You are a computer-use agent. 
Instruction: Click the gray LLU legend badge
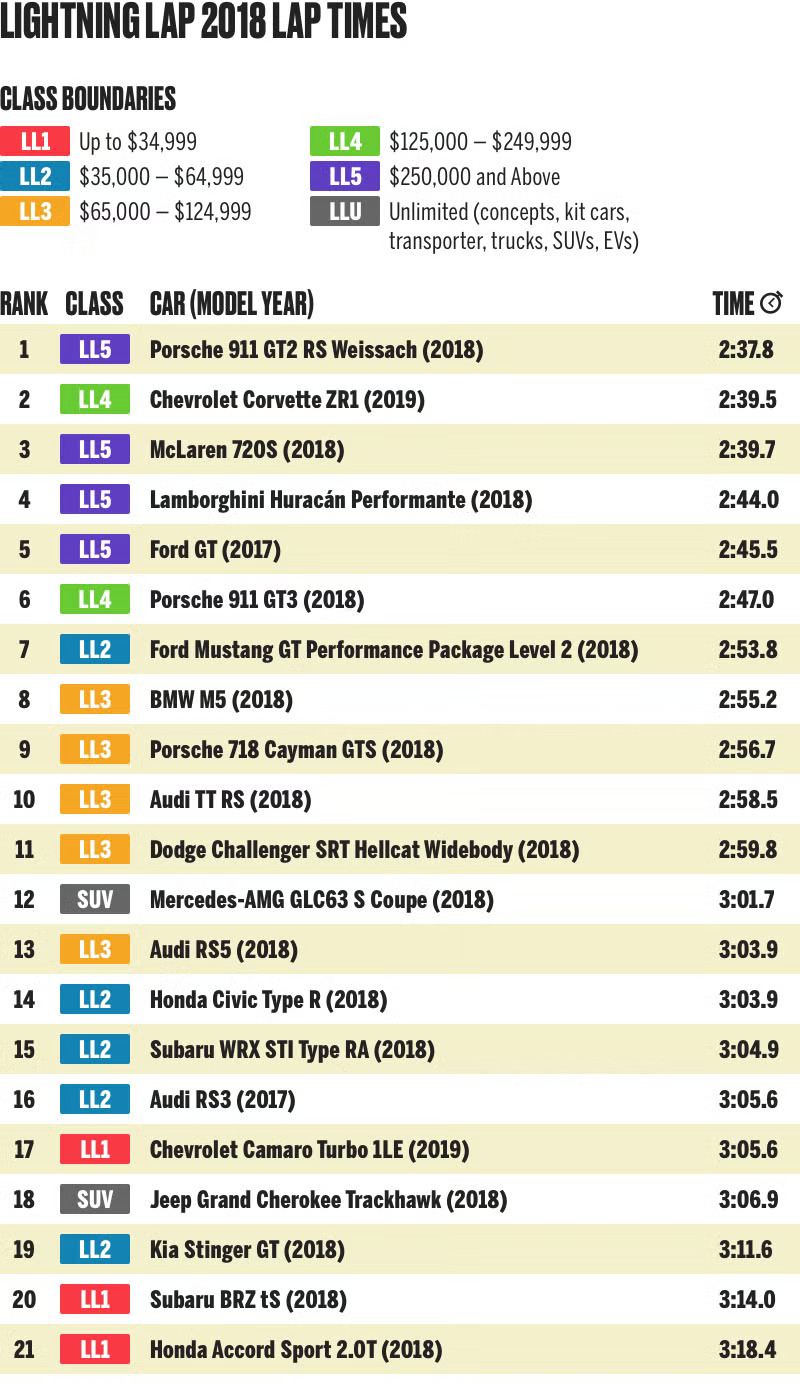click(345, 211)
